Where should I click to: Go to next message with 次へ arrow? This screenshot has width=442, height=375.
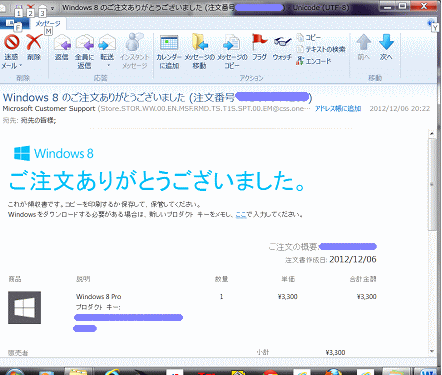(386, 42)
